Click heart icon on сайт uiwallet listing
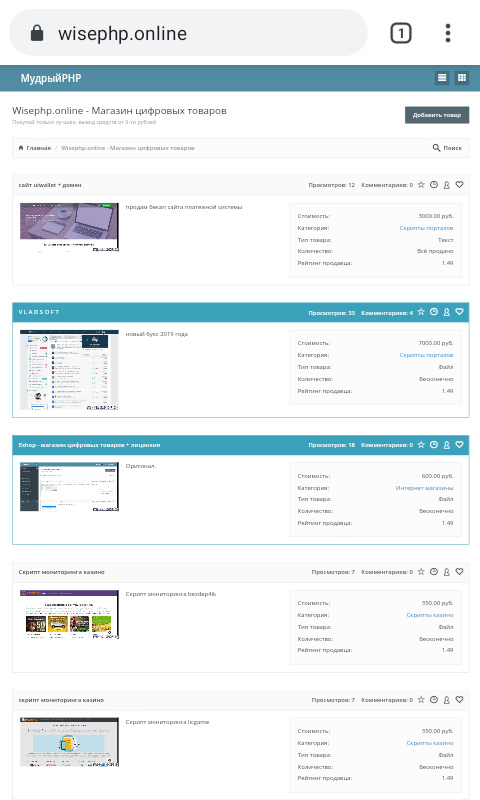The height and width of the screenshot is (800, 480). pos(460,185)
